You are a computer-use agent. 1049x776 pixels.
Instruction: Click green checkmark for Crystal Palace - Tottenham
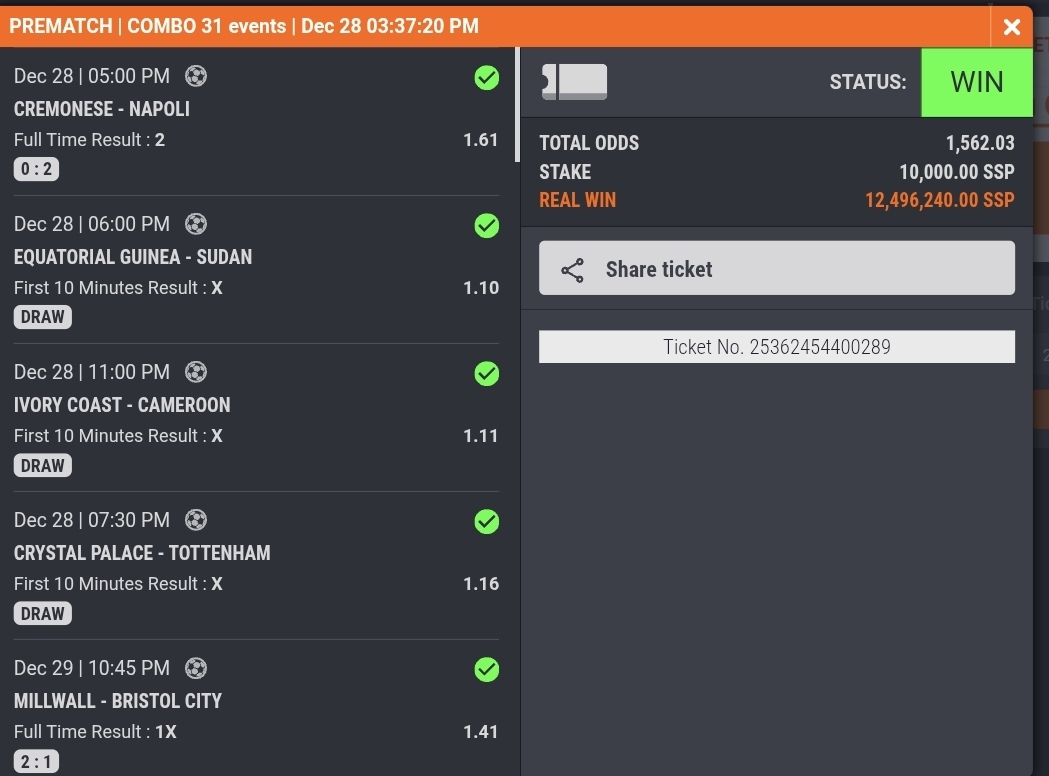coord(487,522)
